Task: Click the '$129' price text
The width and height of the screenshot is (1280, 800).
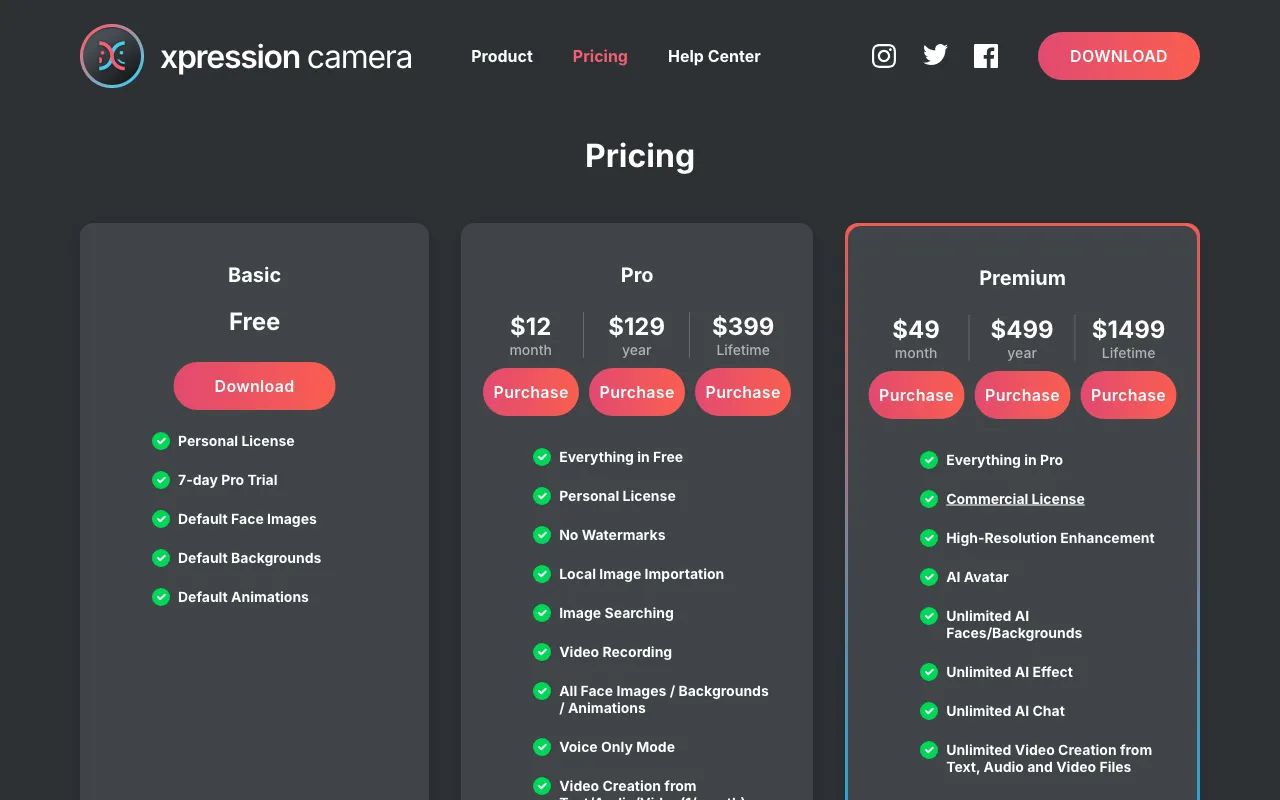Action: coord(637,326)
